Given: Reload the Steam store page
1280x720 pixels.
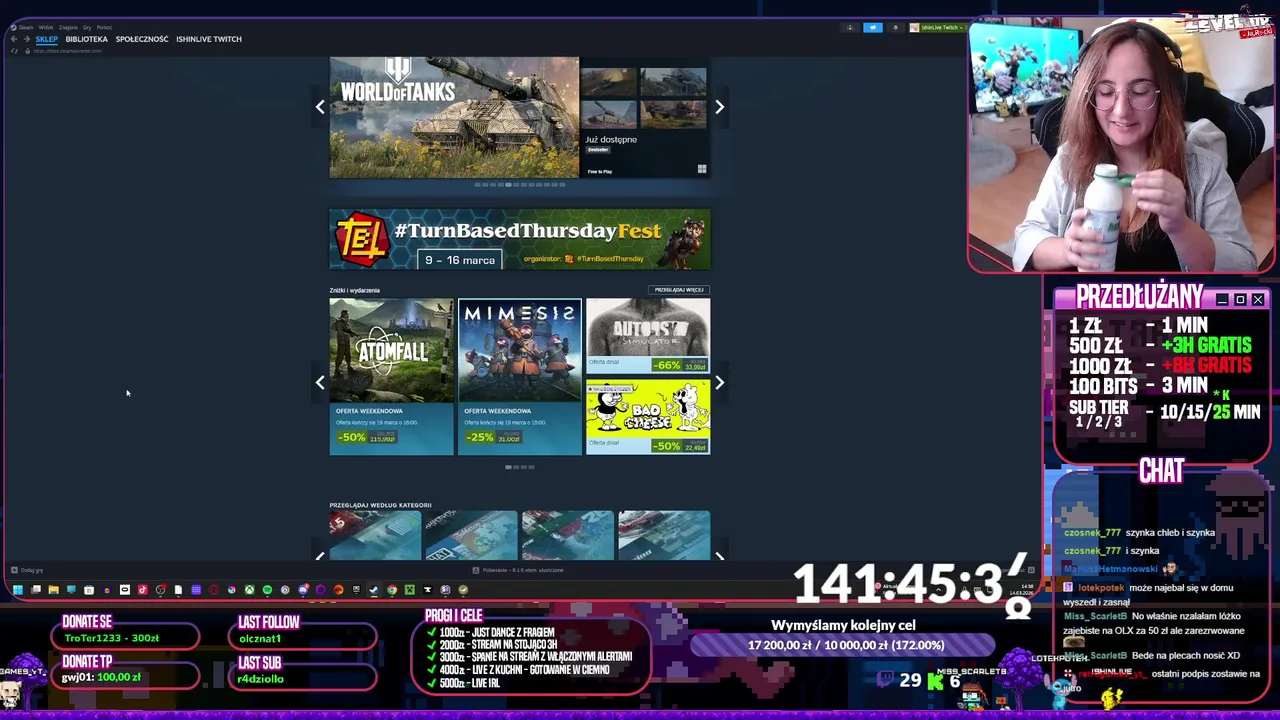Looking at the screenshot, I should [14, 51].
